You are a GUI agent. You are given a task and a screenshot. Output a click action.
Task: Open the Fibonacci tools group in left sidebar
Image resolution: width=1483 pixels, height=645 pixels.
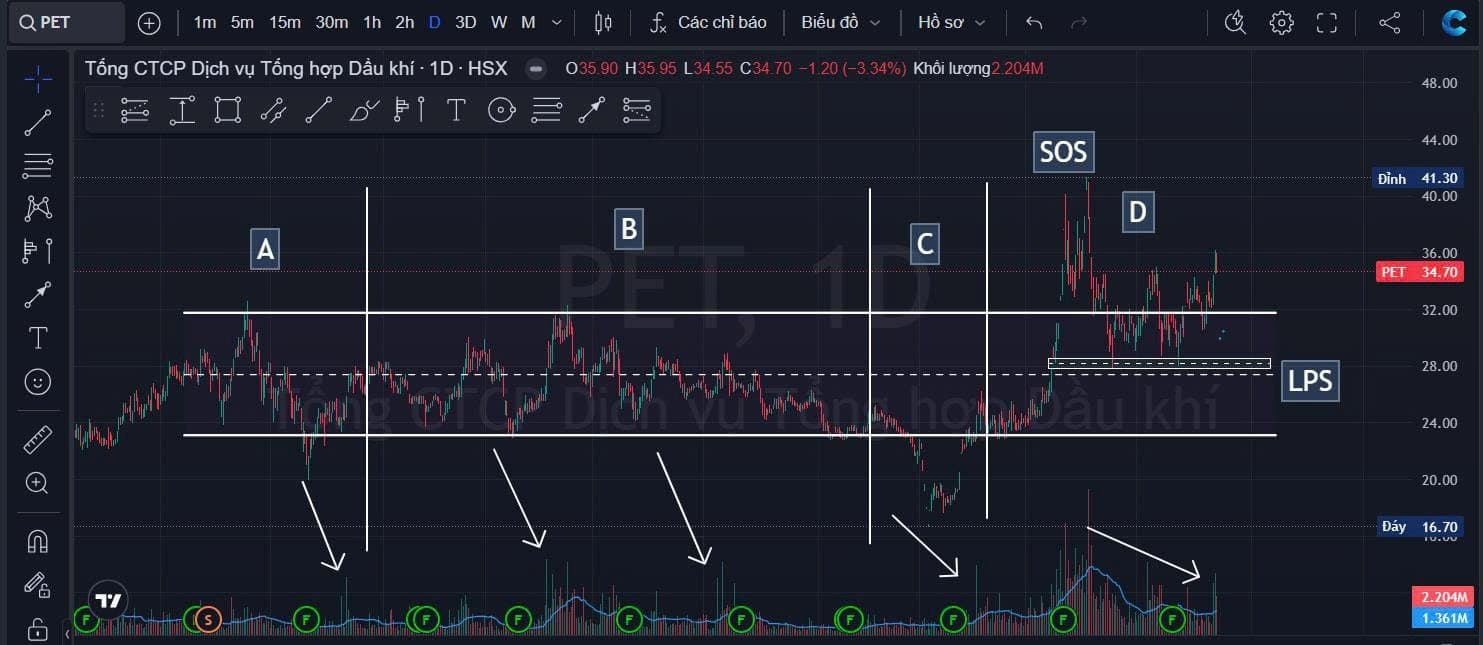pos(38,165)
